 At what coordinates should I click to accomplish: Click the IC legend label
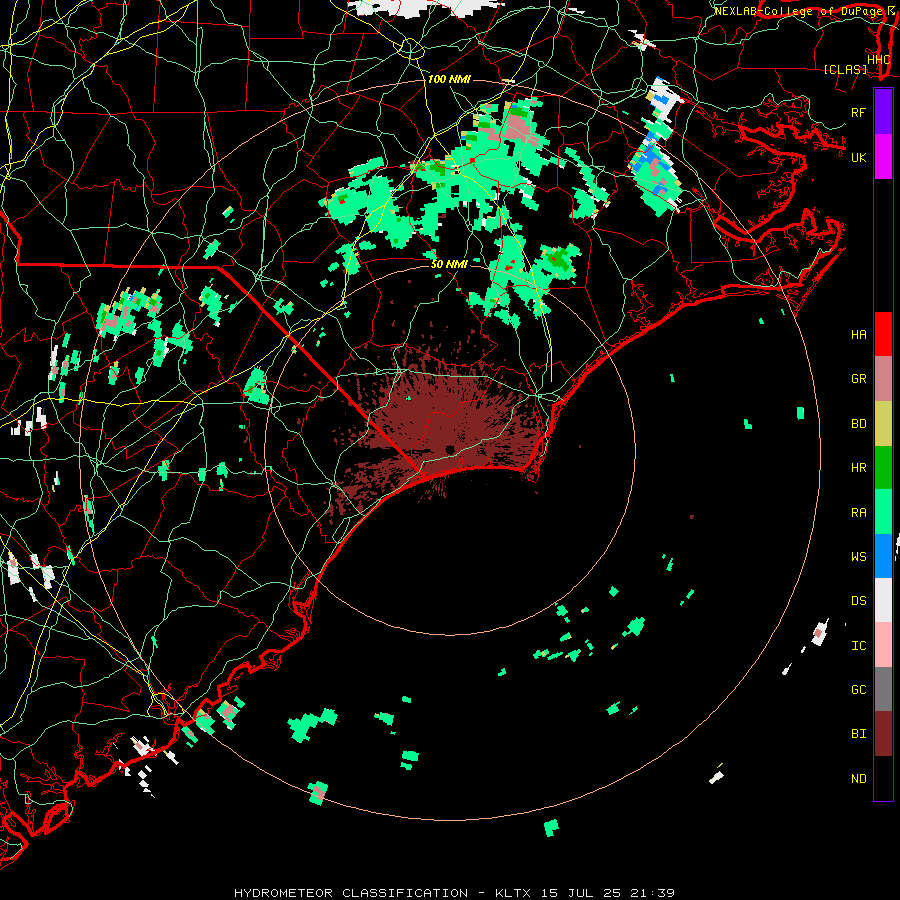tap(859, 646)
